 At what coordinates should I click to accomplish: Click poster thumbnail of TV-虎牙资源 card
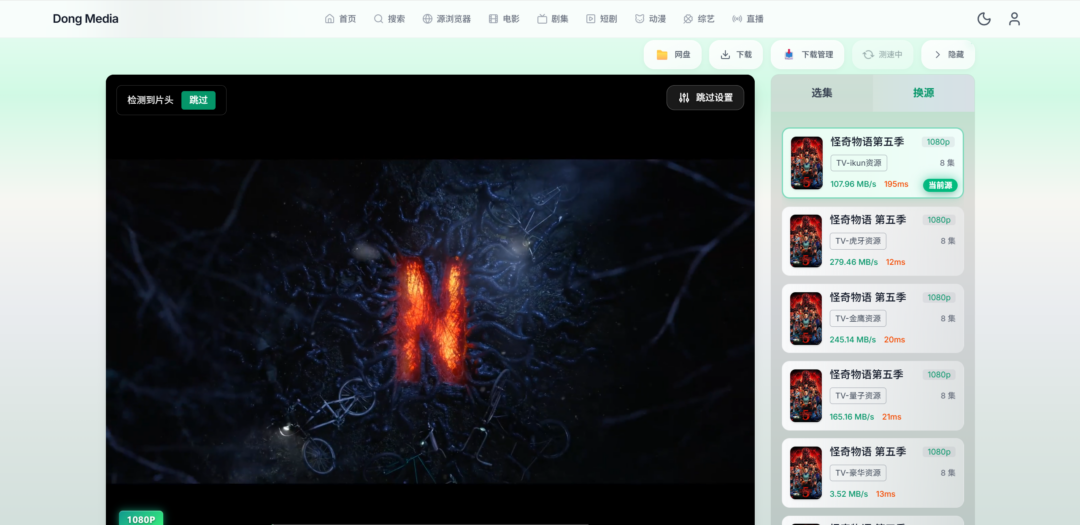coord(806,241)
